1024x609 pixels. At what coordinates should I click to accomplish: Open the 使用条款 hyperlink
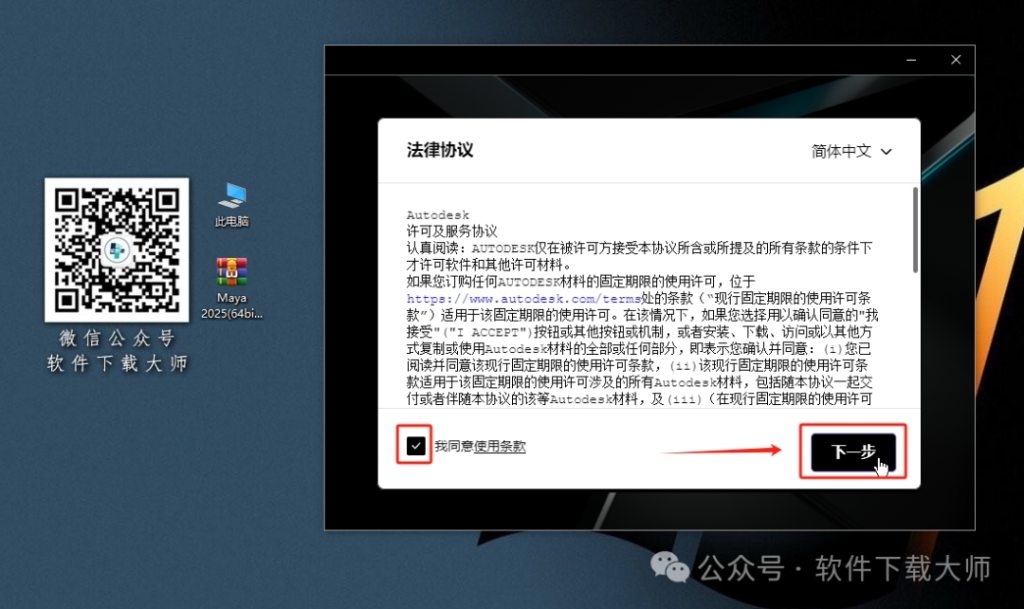pos(500,447)
